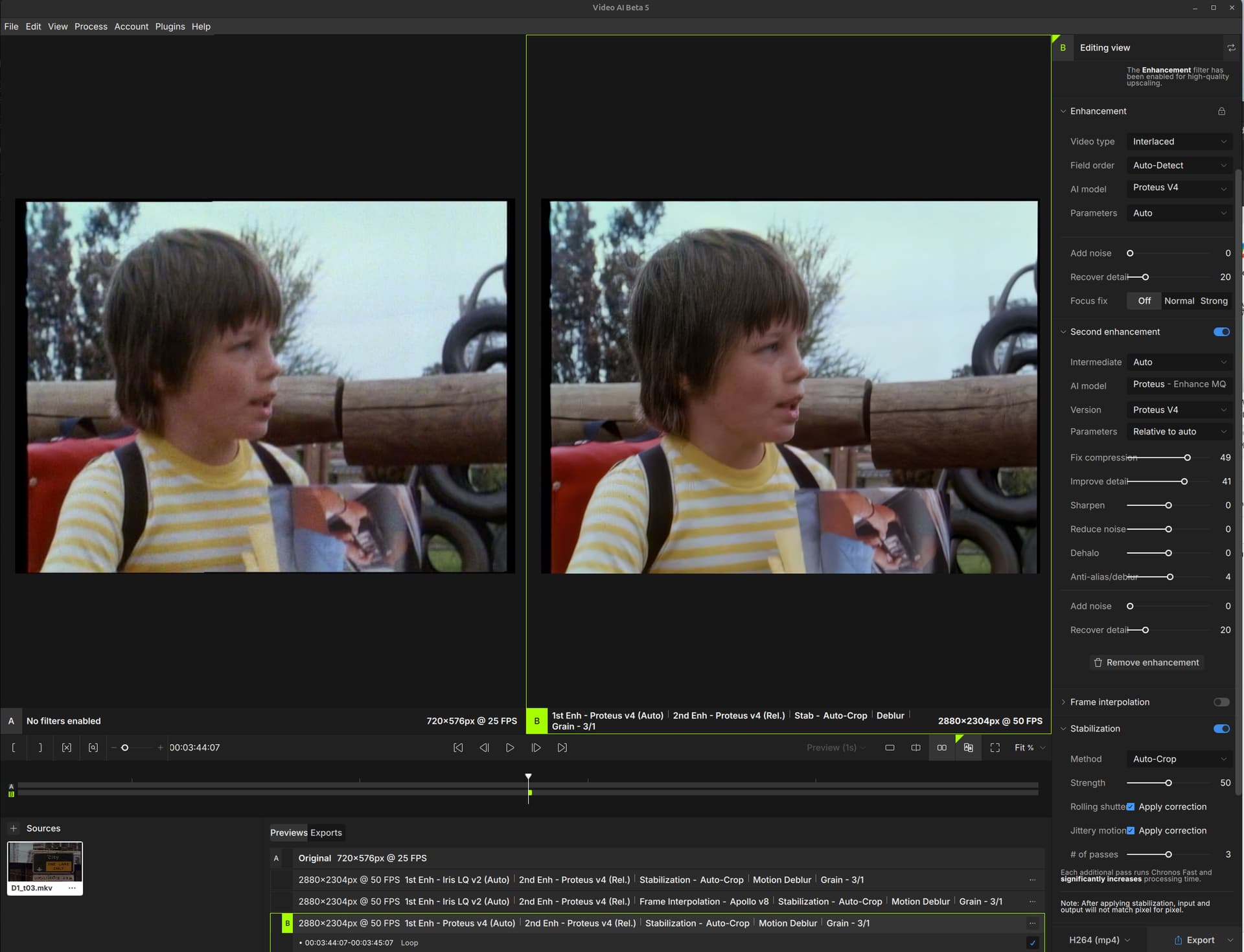This screenshot has height=952, width=1244.
Task: Enter fullscreen preview mode
Action: click(995, 747)
